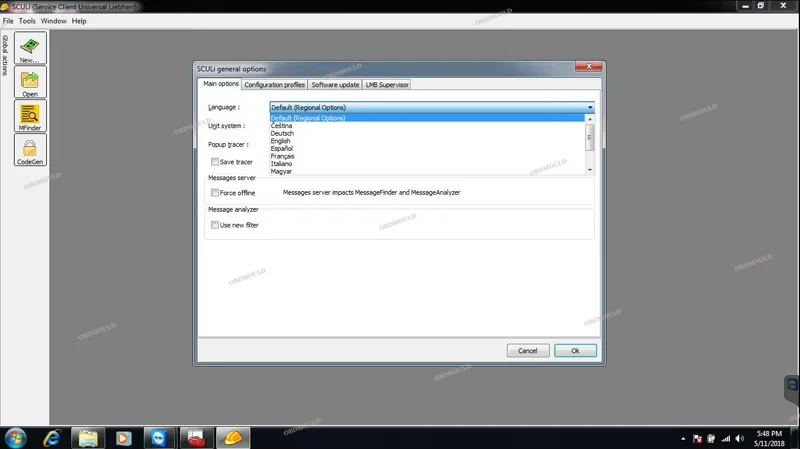This screenshot has width=800, height=449.
Task: Select English from the language list
Action: (x=281, y=141)
